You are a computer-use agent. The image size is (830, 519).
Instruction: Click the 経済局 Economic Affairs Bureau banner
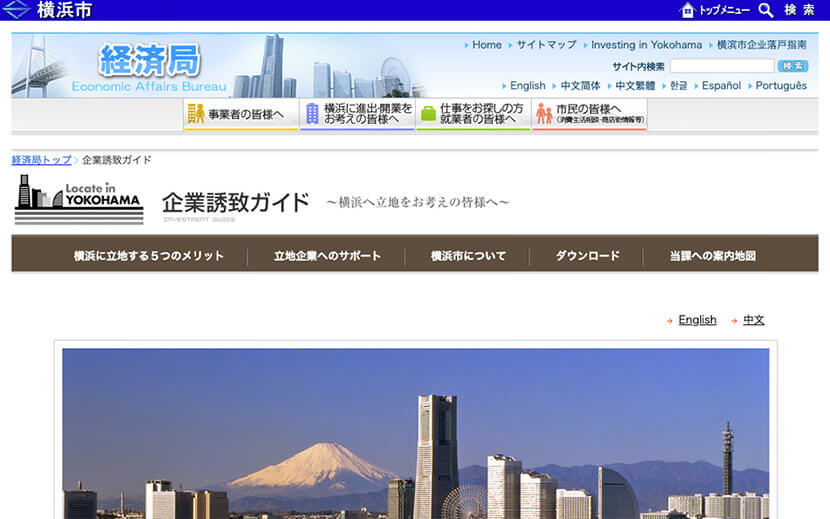click(150, 66)
